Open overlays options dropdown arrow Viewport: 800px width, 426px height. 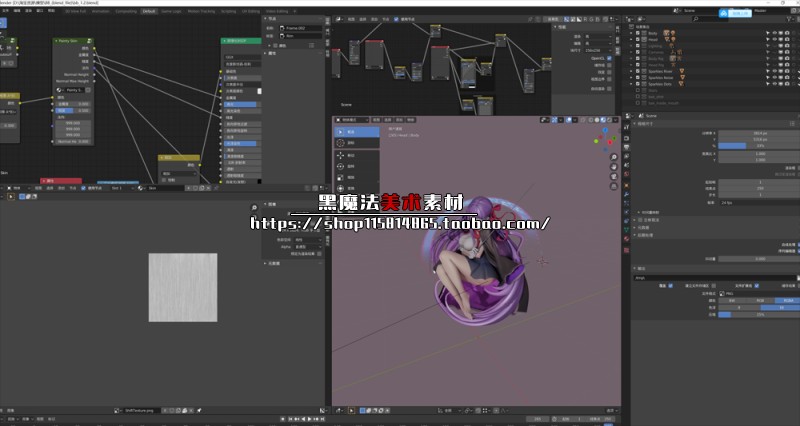(x=575, y=120)
